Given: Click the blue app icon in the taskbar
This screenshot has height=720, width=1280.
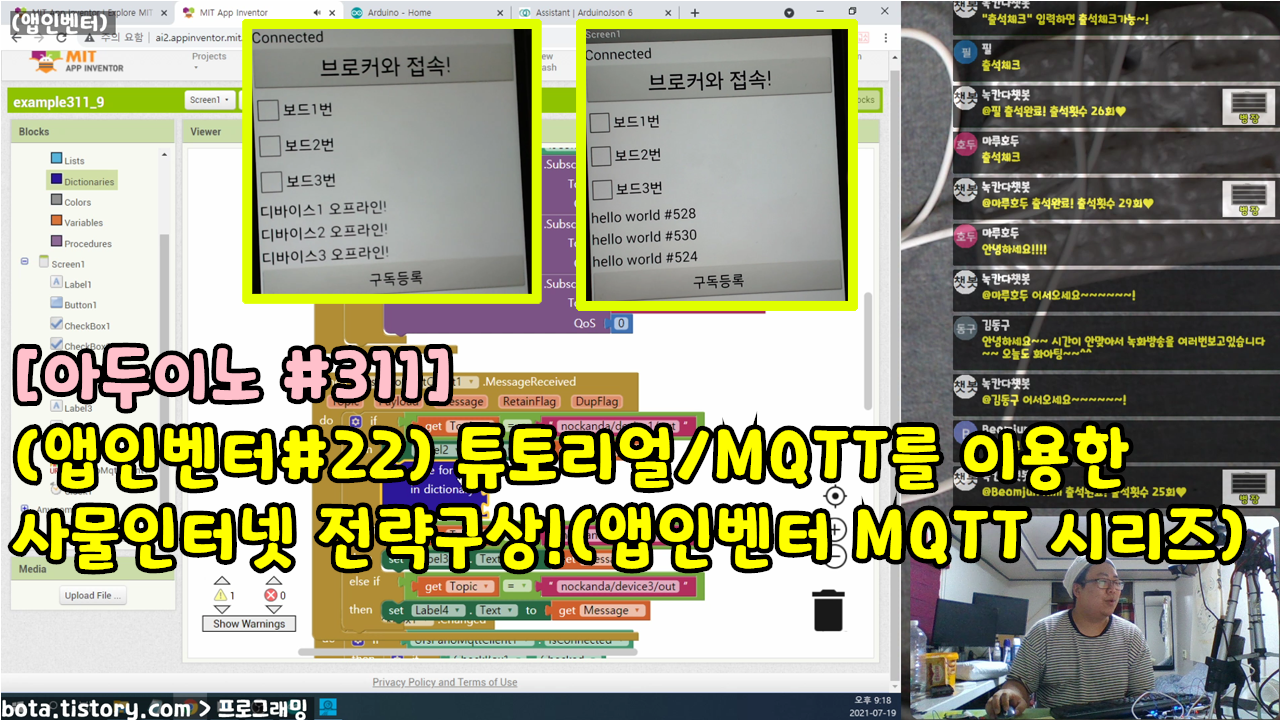Looking at the screenshot, I should pos(327,707).
